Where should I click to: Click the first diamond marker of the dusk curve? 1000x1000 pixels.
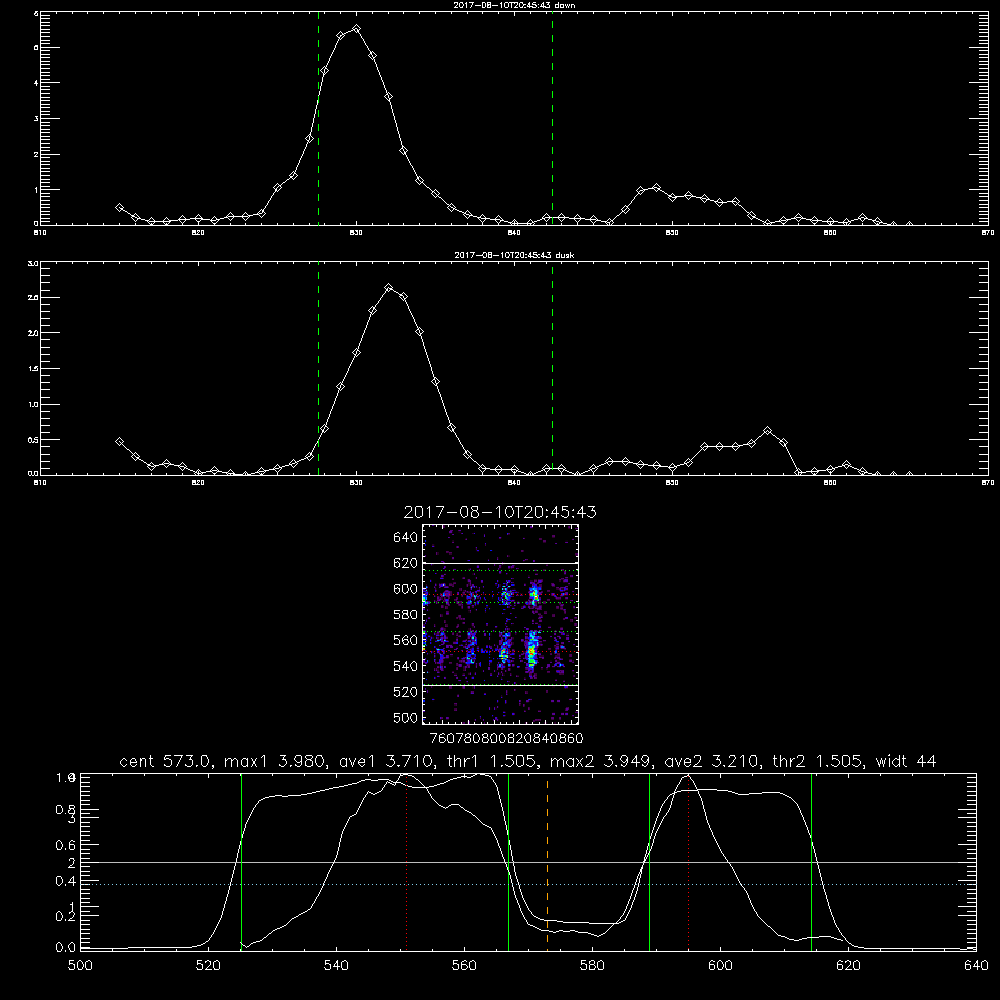[x=119, y=441]
